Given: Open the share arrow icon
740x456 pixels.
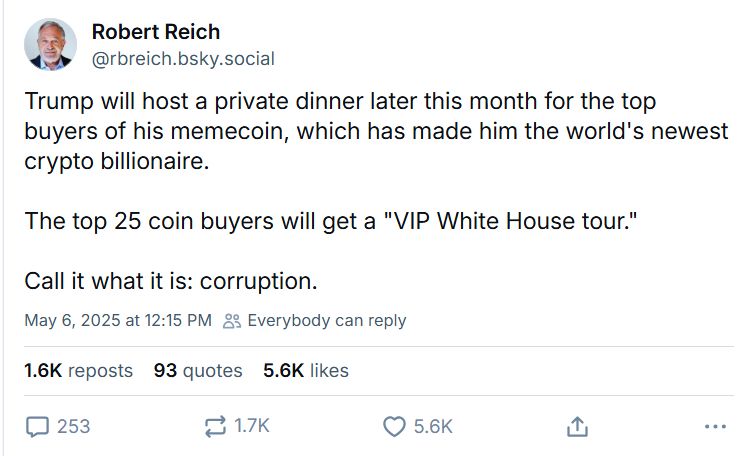Looking at the screenshot, I should click(x=577, y=426).
